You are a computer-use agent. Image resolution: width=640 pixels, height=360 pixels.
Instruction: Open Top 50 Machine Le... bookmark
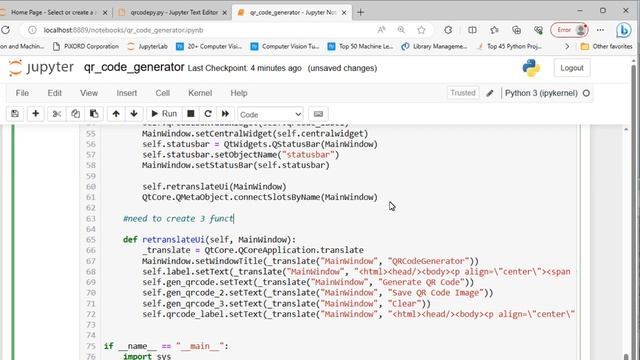361,47
